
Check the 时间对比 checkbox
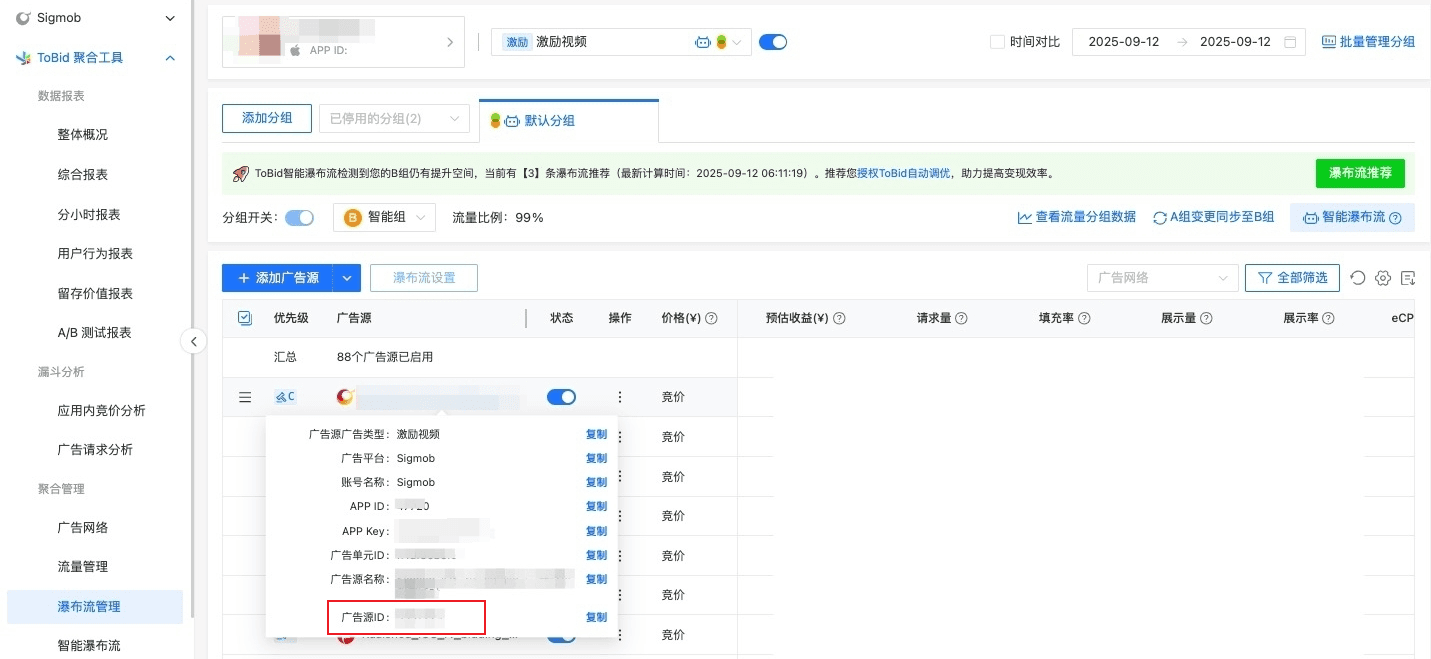coord(996,42)
